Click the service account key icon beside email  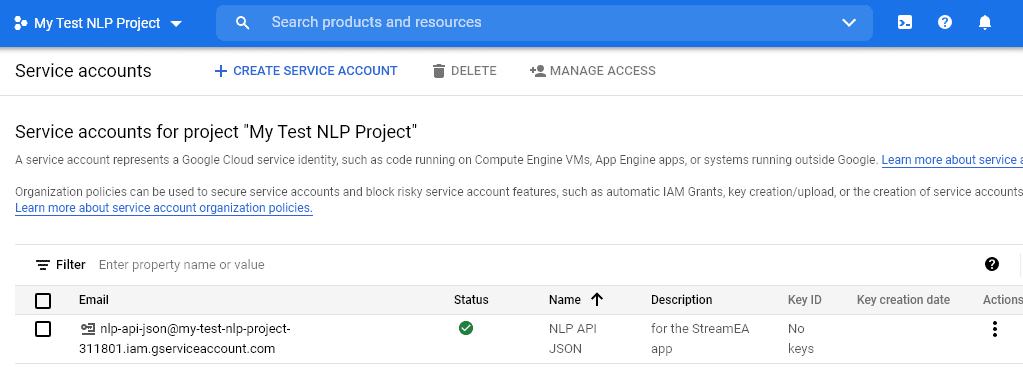(x=87, y=328)
